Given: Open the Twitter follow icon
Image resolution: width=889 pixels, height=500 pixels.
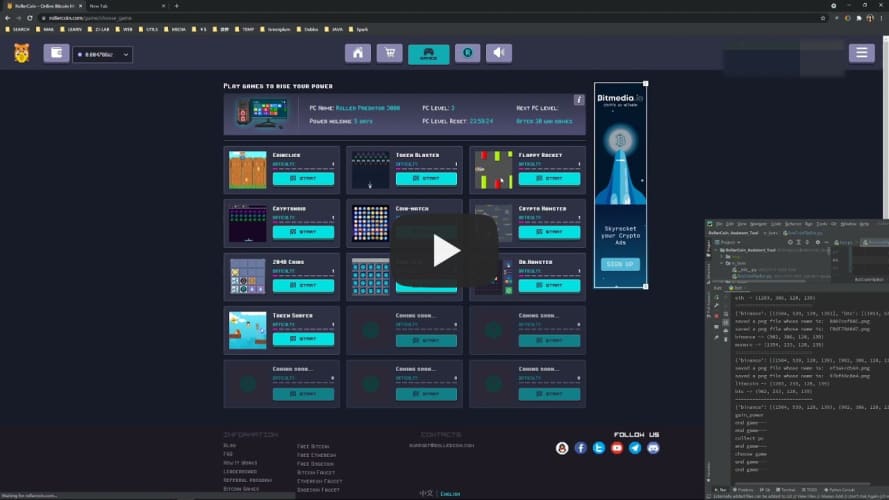Looking at the screenshot, I should pyautogui.click(x=599, y=448).
